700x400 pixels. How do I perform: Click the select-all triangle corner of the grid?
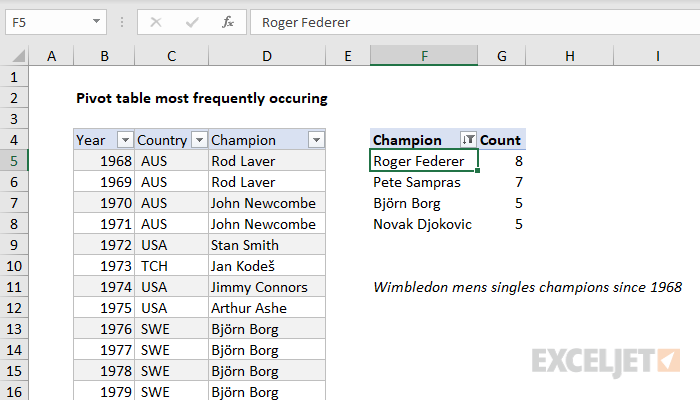point(18,56)
